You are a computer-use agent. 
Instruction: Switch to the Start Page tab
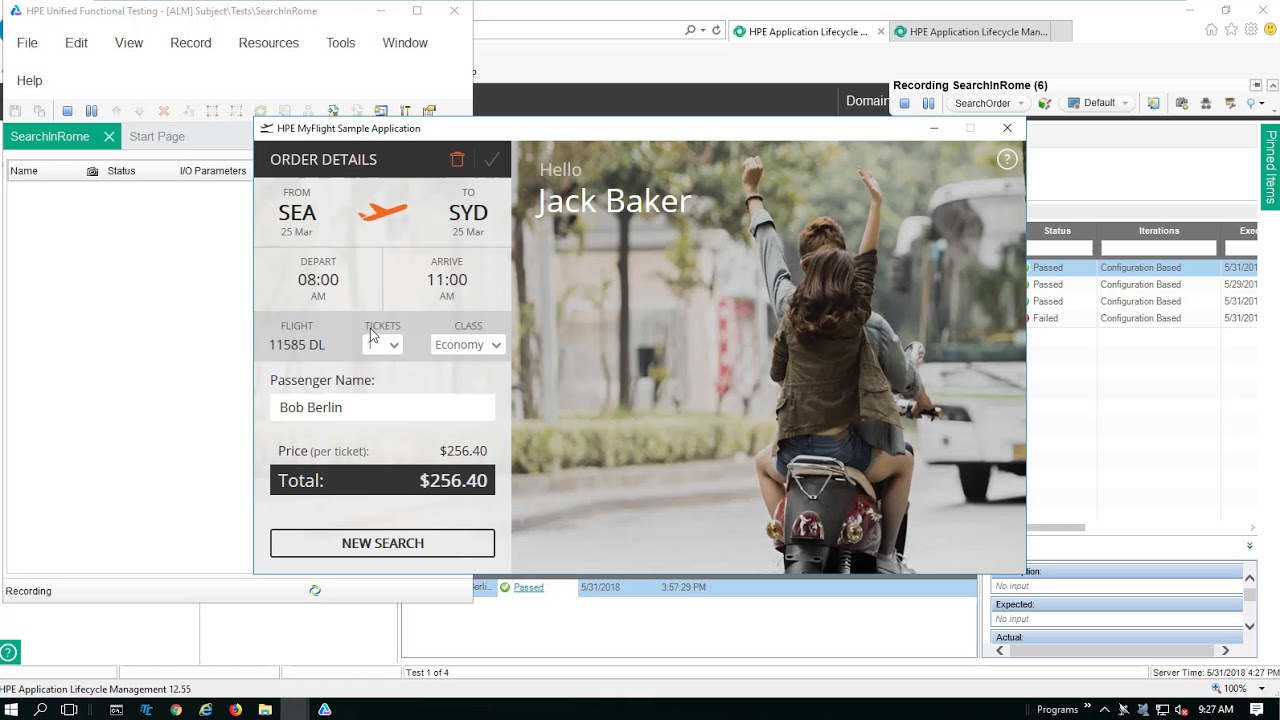[157, 136]
